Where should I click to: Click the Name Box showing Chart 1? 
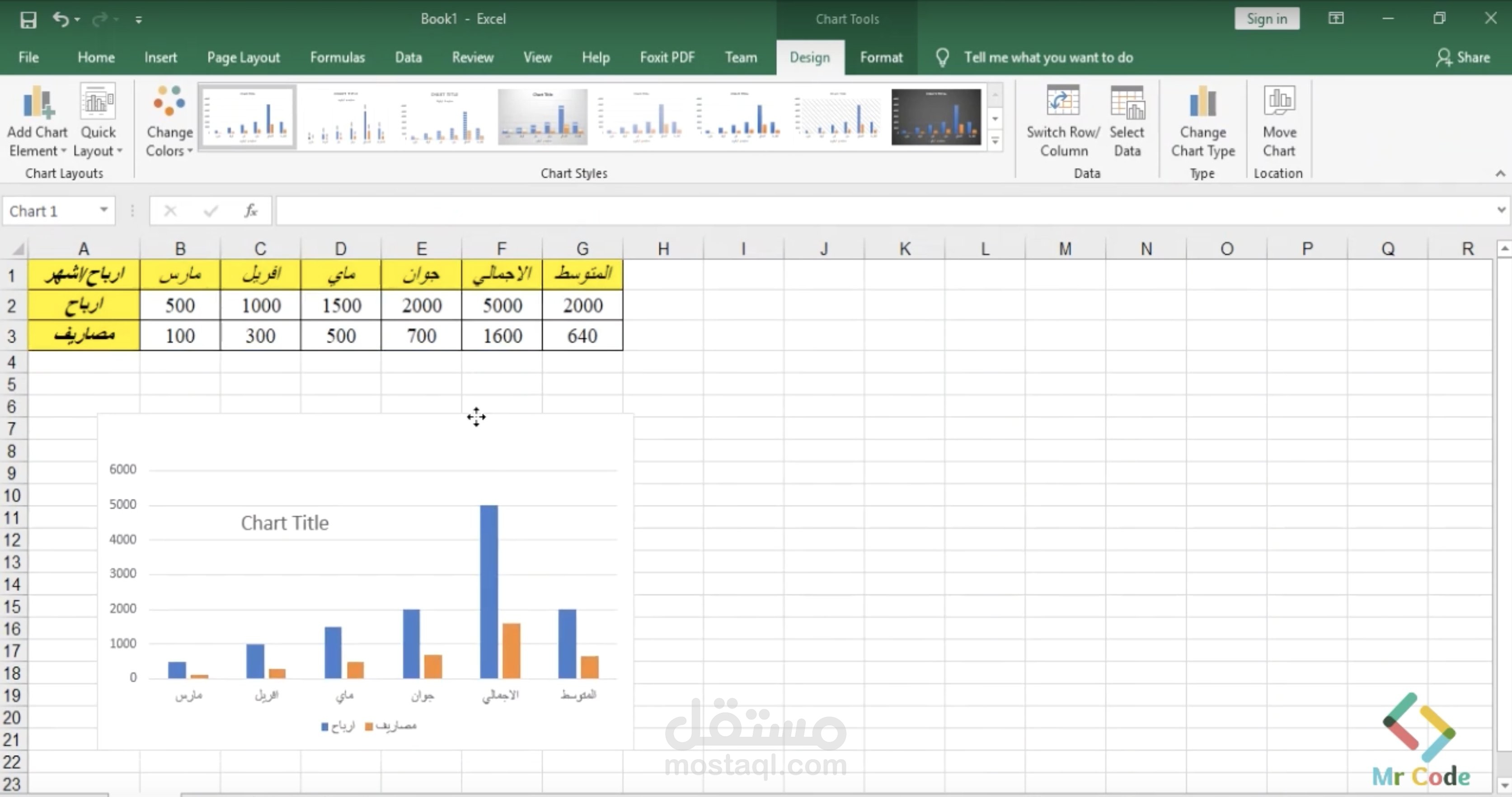tap(49, 211)
